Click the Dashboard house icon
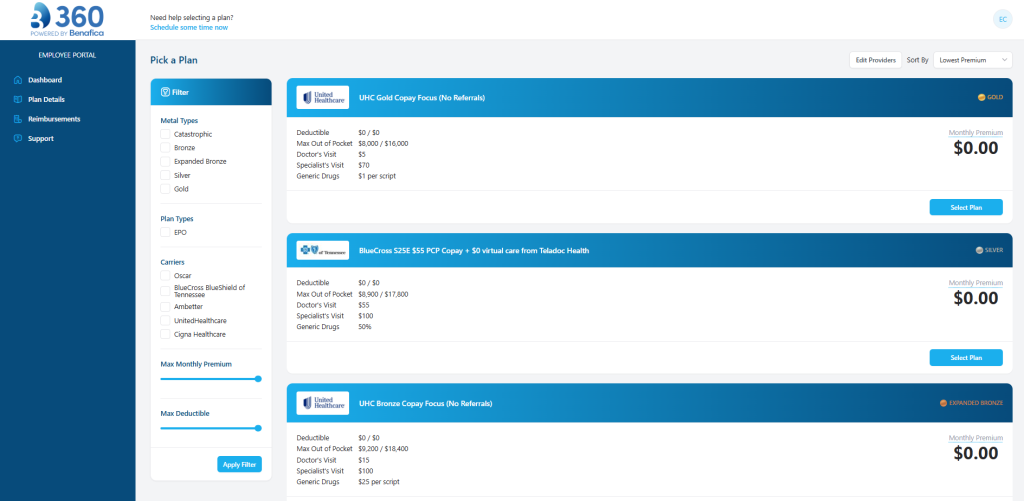1024x501 pixels. [18, 80]
